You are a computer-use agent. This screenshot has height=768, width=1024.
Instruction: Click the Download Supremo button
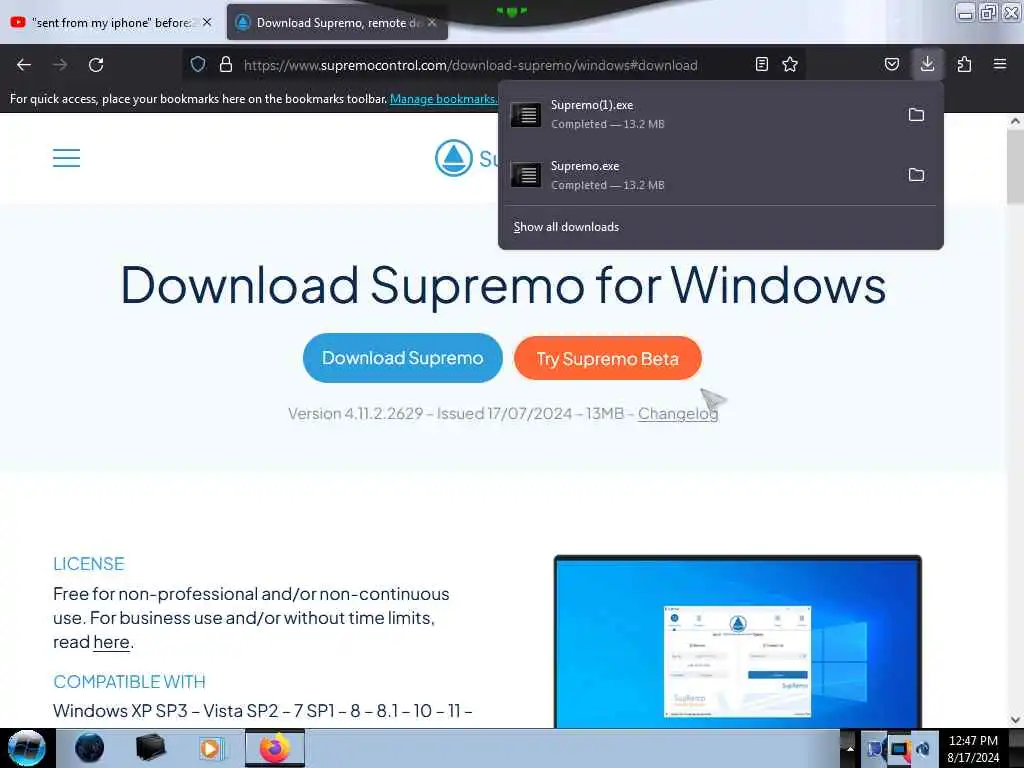(x=402, y=358)
